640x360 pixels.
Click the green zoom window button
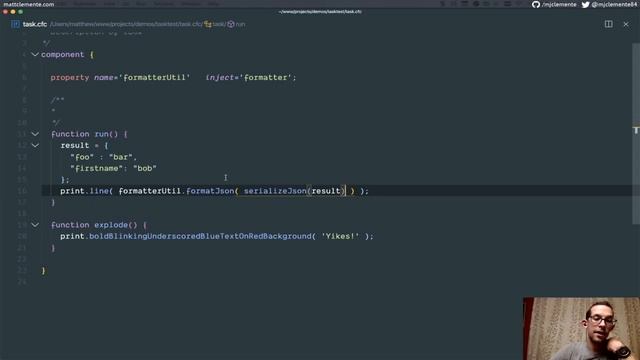click(x=20, y=12)
